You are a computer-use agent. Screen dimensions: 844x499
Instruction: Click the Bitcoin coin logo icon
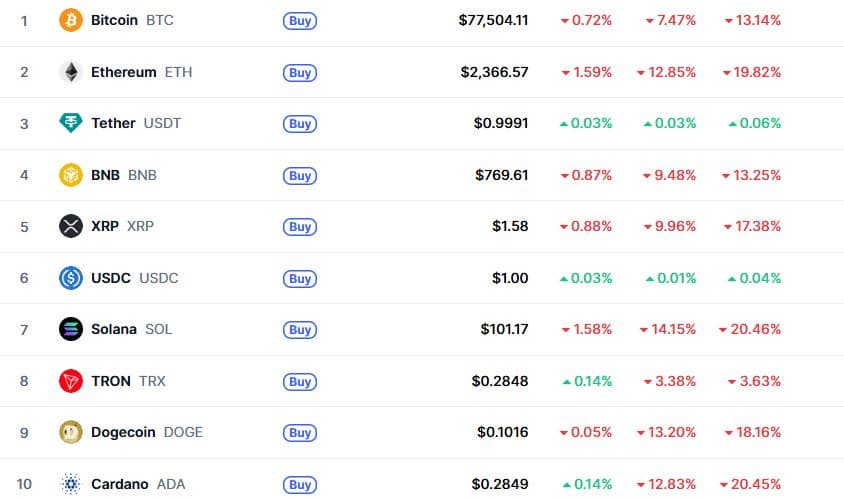(x=71, y=20)
